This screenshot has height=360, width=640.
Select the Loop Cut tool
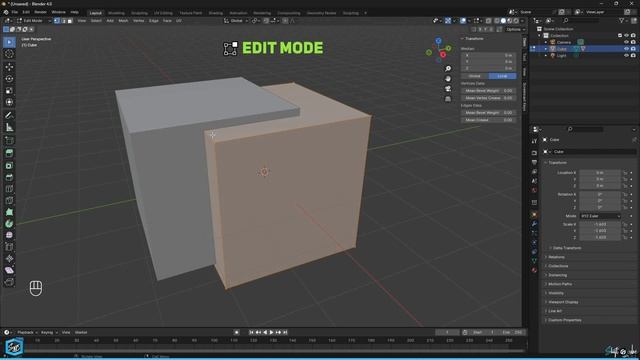click(x=9, y=189)
